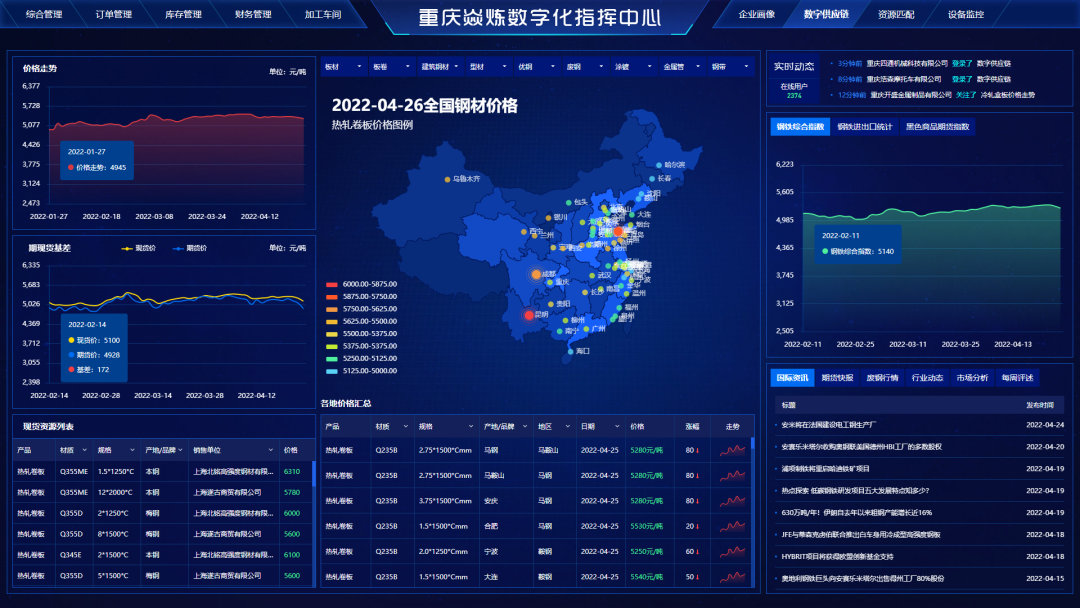Select the Urumqi city marker on map
The height and width of the screenshot is (608, 1080).
(x=448, y=179)
